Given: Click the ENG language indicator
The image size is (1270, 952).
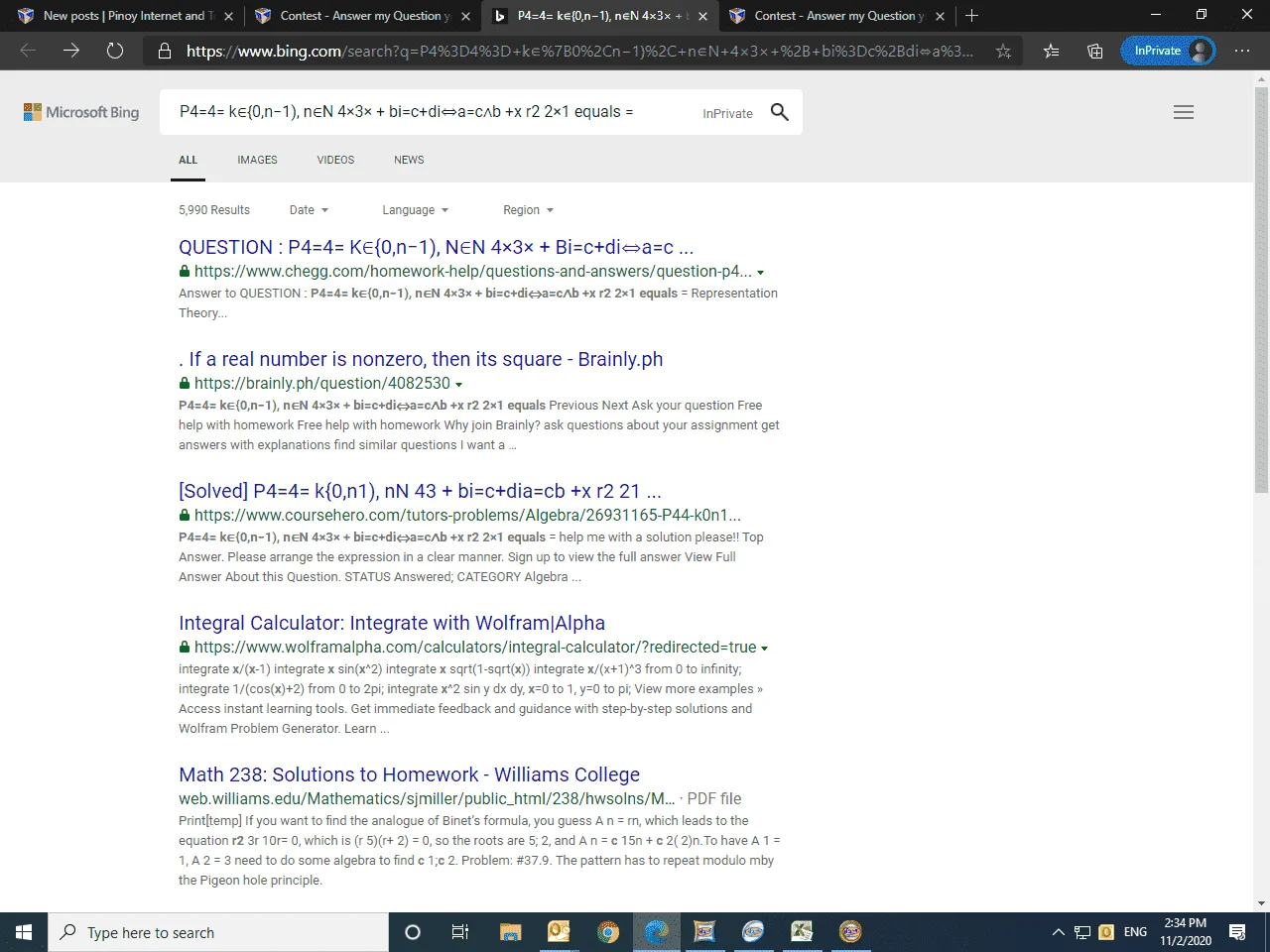Looking at the screenshot, I should tap(1135, 932).
